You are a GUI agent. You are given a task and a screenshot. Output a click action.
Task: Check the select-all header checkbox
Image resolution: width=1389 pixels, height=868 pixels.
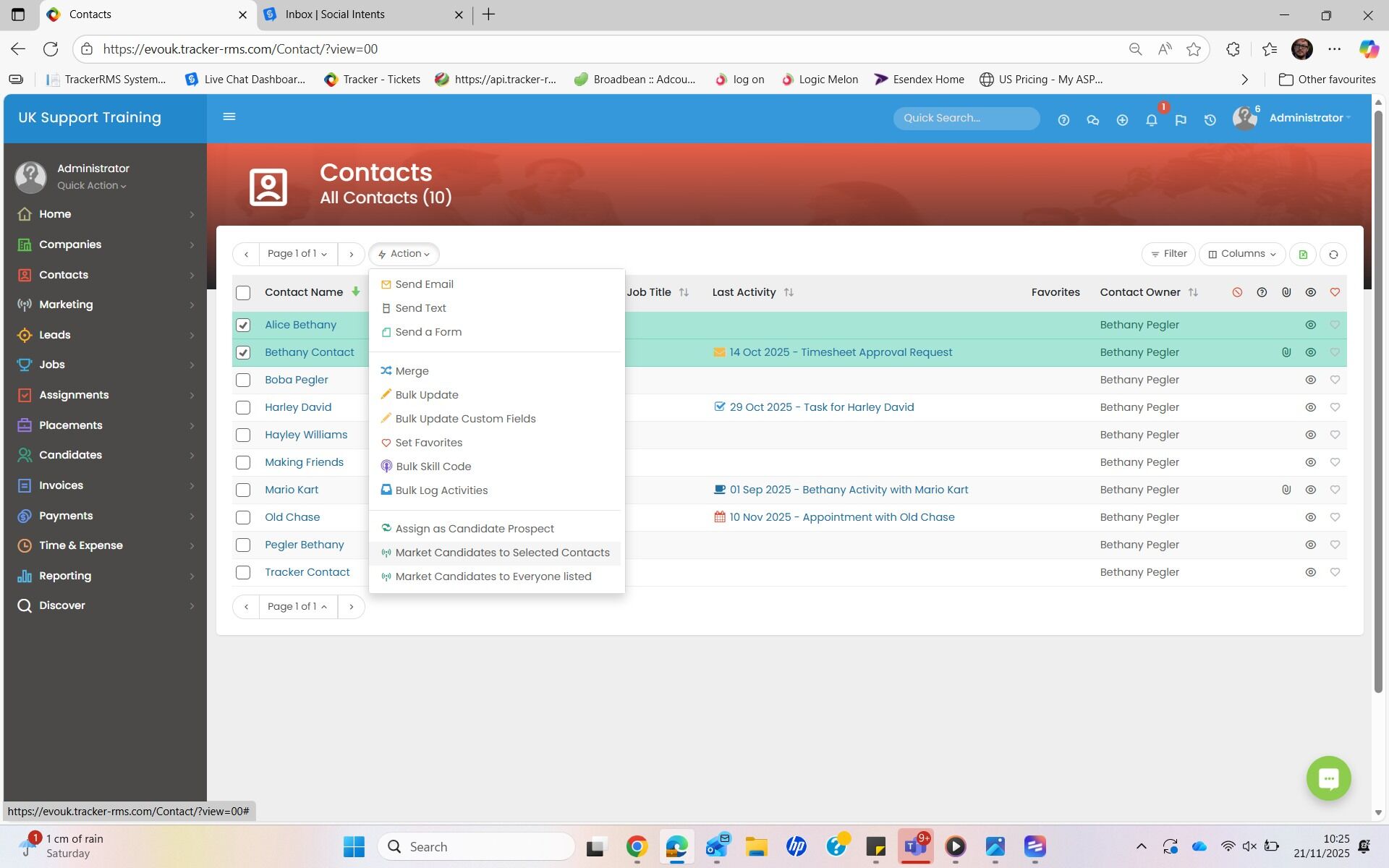pyautogui.click(x=243, y=292)
